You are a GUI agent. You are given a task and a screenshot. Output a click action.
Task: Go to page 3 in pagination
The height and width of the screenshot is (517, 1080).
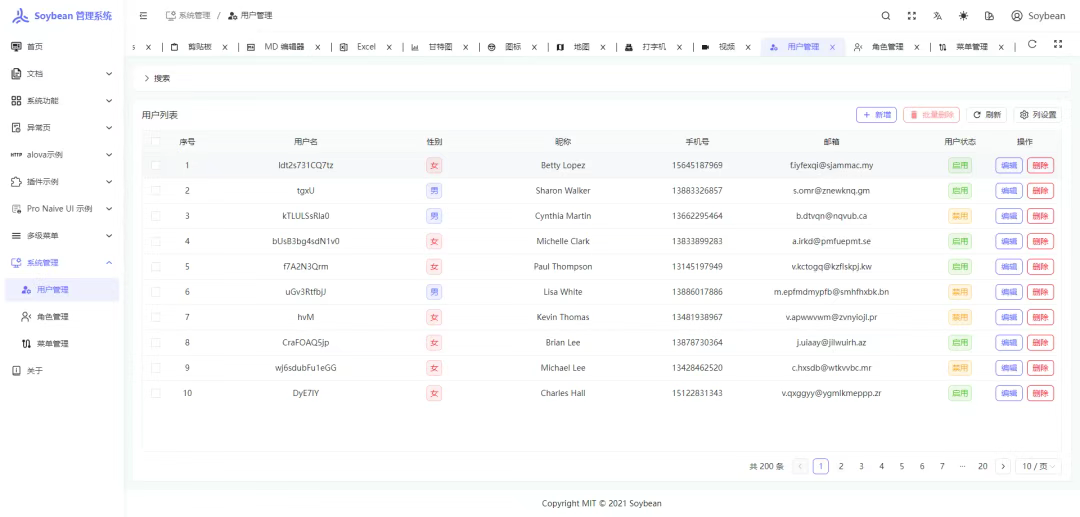tap(861, 466)
